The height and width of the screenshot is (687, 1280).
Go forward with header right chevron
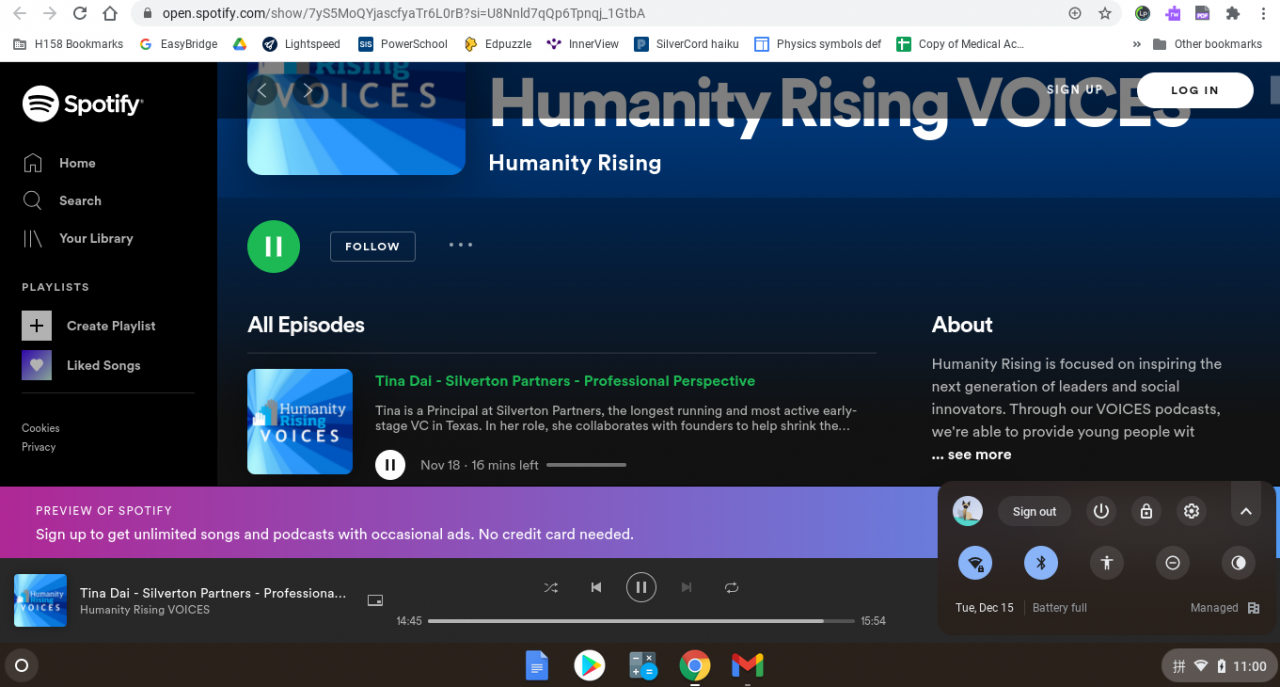[308, 91]
